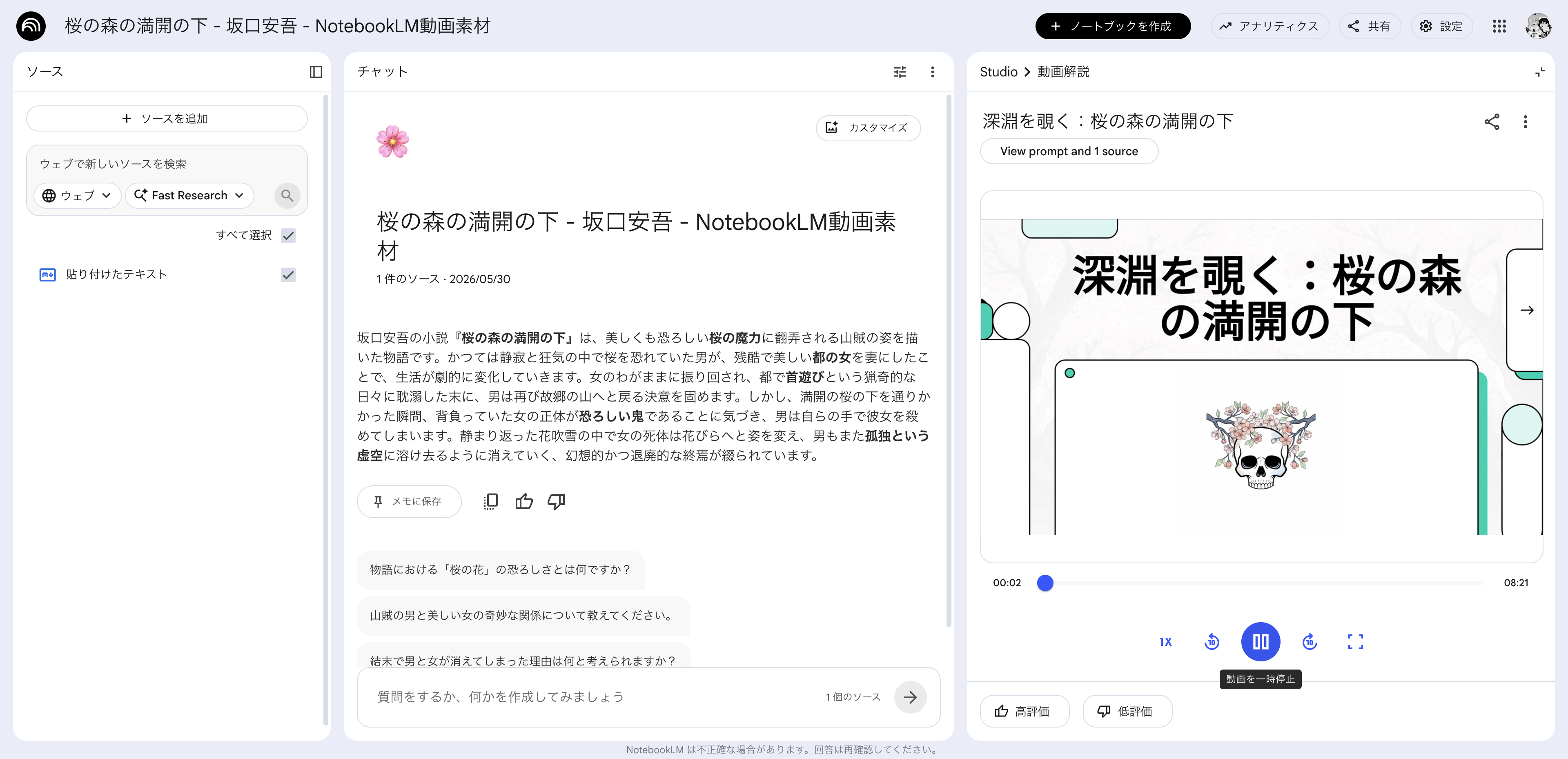Click the NotebookLM logo icon
The height and width of the screenshot is (759, 1568).
31,26
